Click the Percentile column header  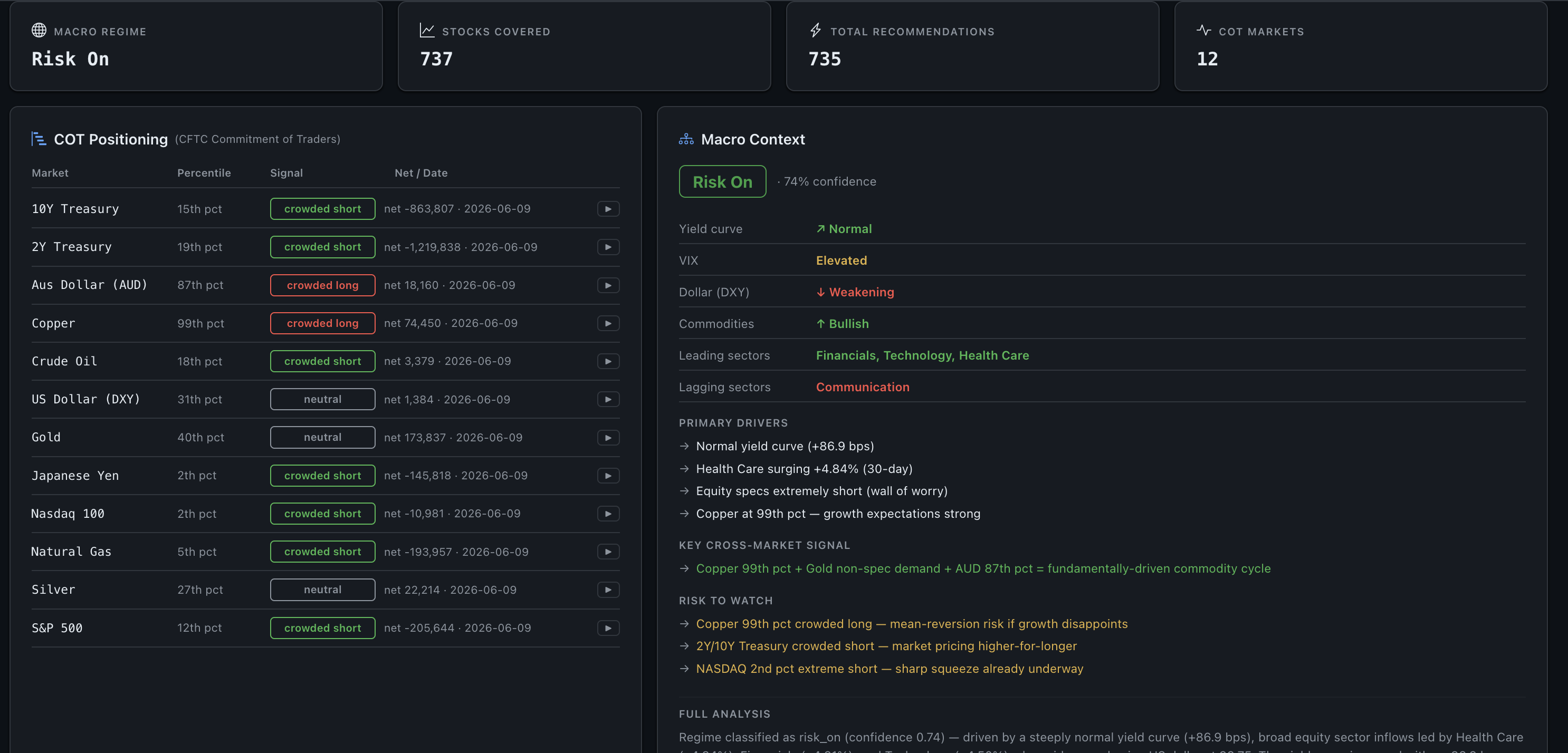coord(204,173)
